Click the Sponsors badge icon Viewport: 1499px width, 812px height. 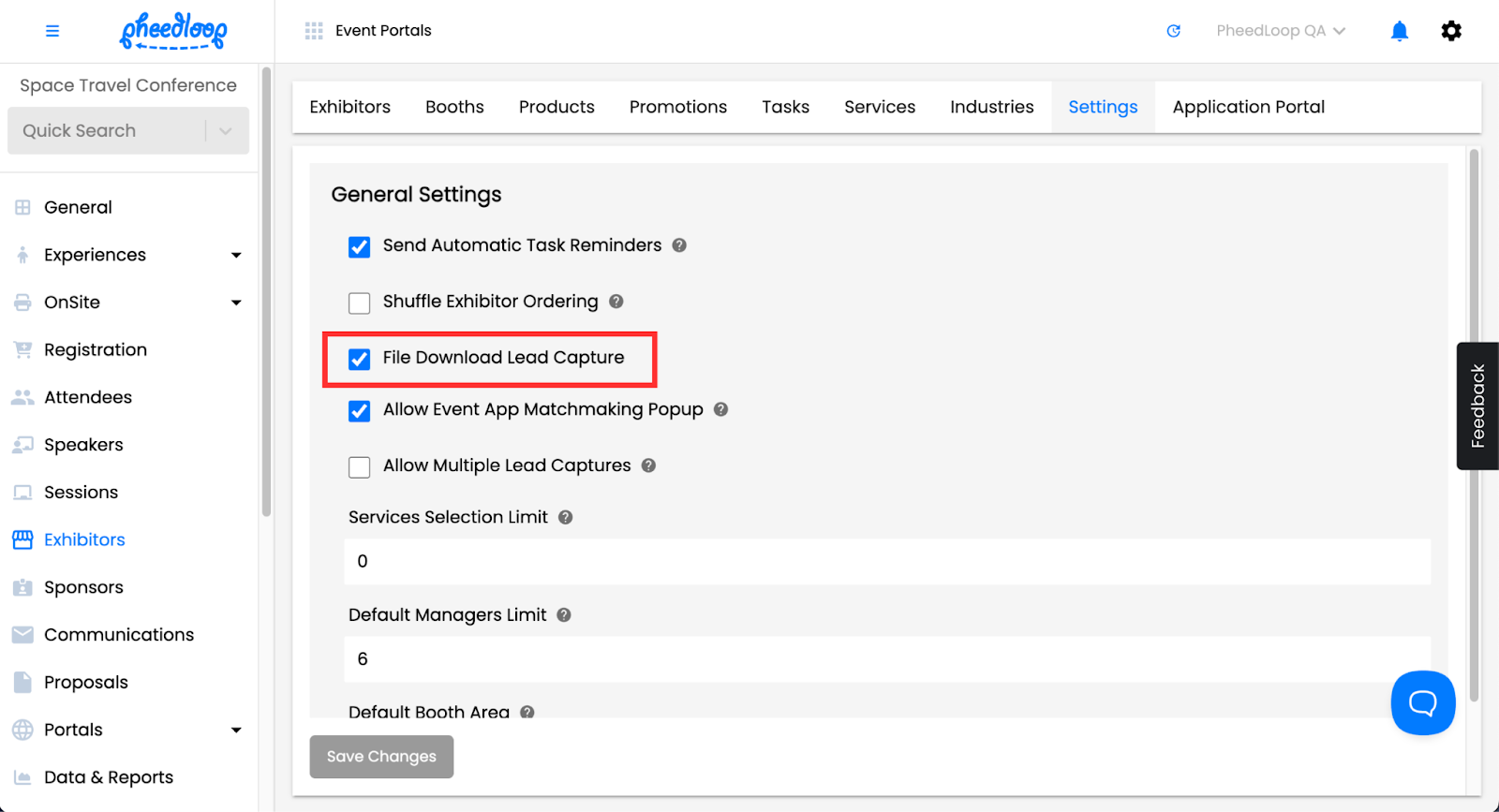[22, 587]
